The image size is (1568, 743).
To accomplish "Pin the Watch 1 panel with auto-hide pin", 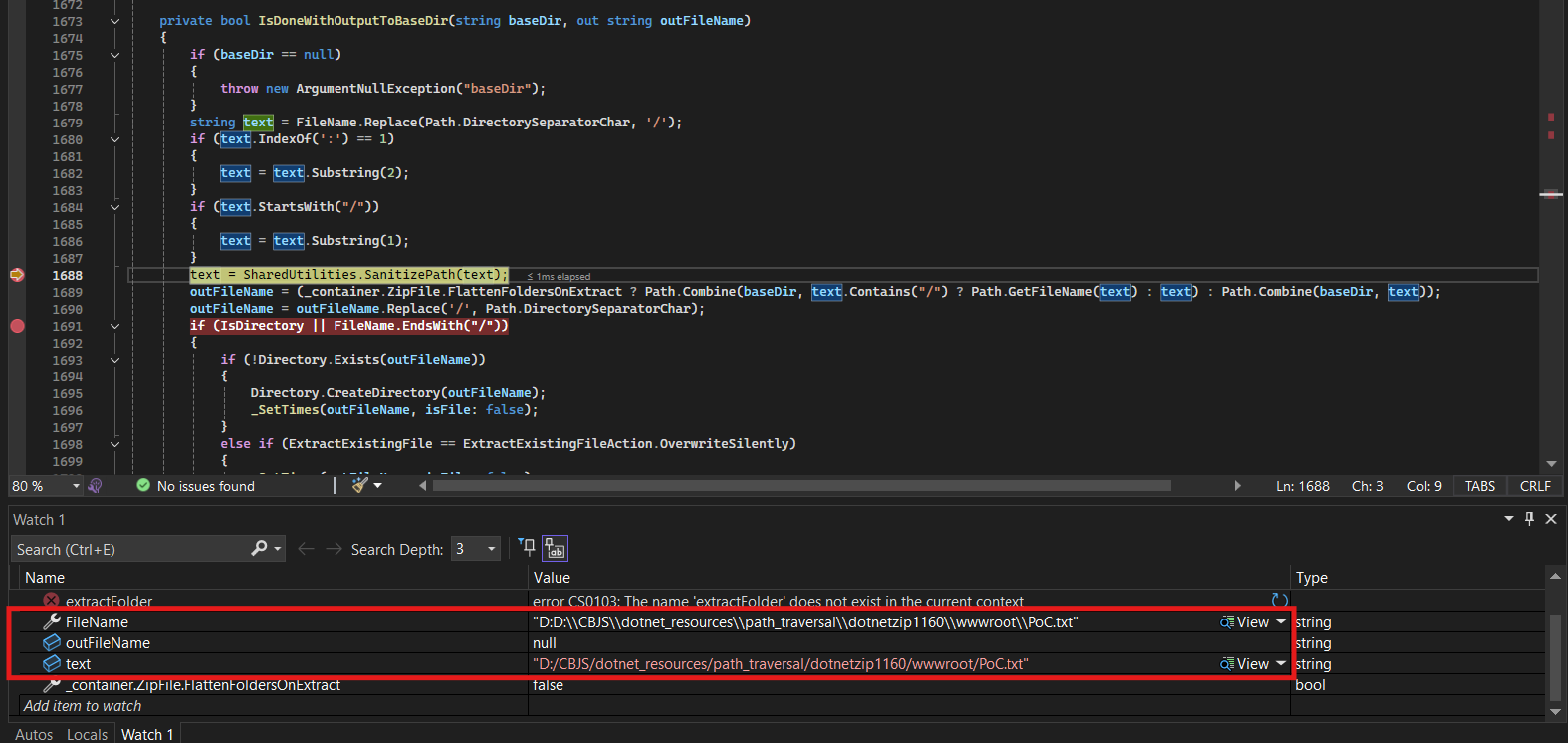I will click(x=1530, y=519).
